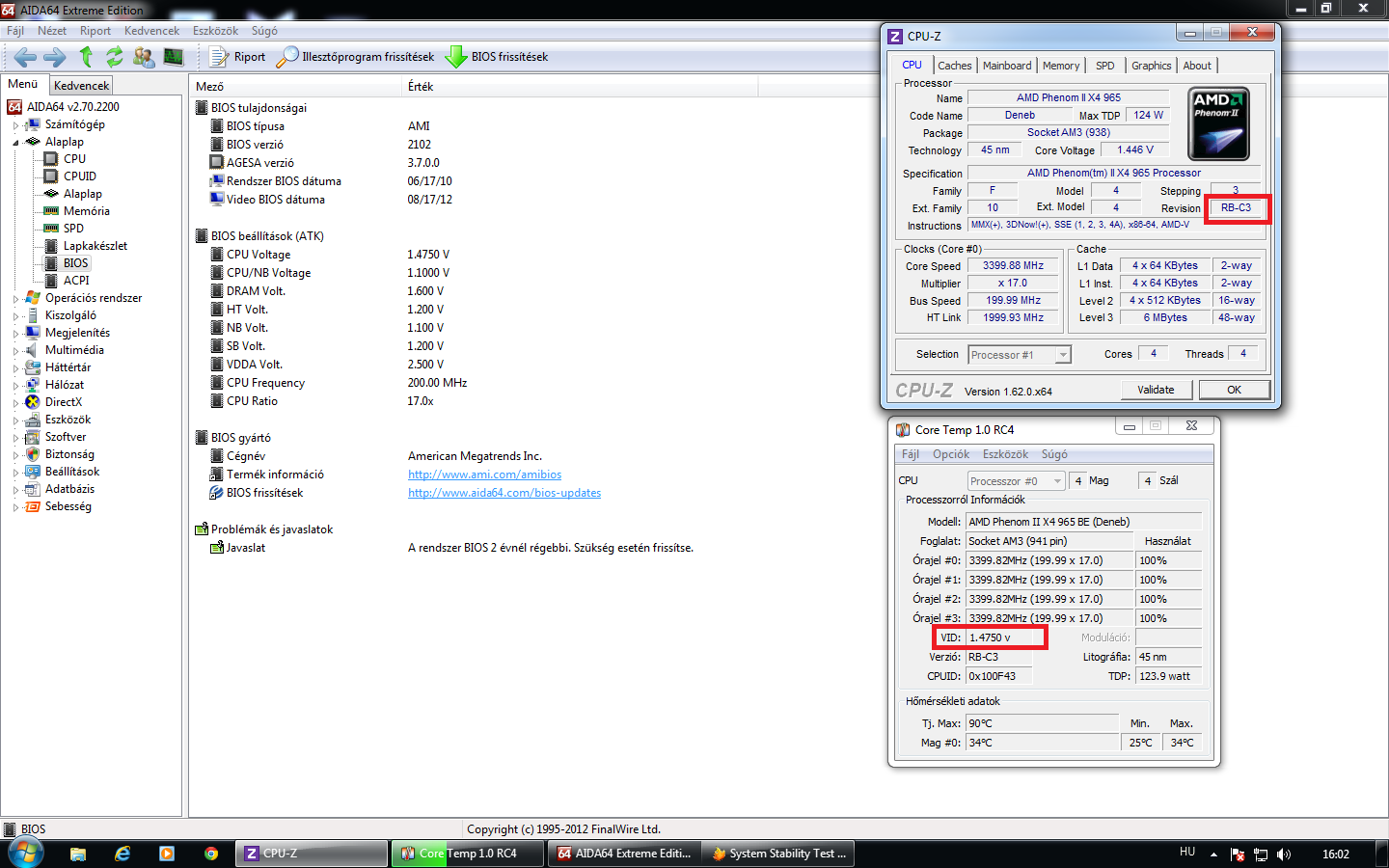This screenshot has width=1389, height=868.
Task: Click the Érték column header
Action: (580, 87)
